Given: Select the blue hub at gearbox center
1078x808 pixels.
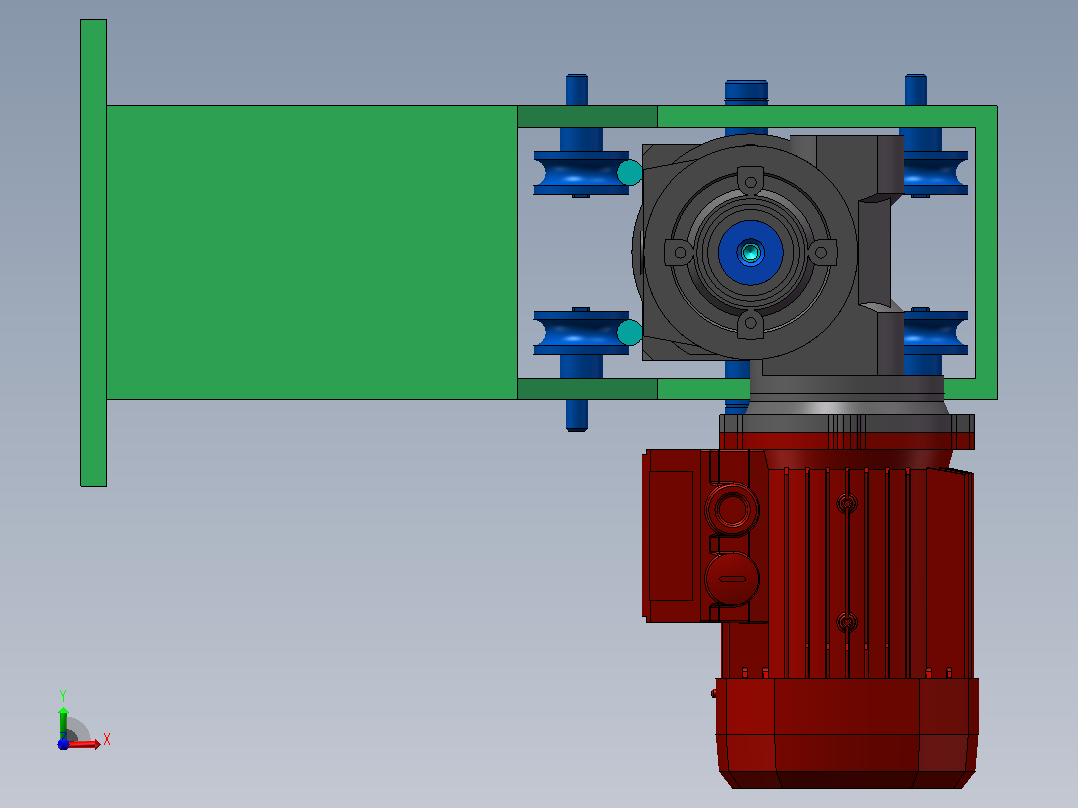Looking at the screenshot, I should pyautogui.click(x=751, y=252).
